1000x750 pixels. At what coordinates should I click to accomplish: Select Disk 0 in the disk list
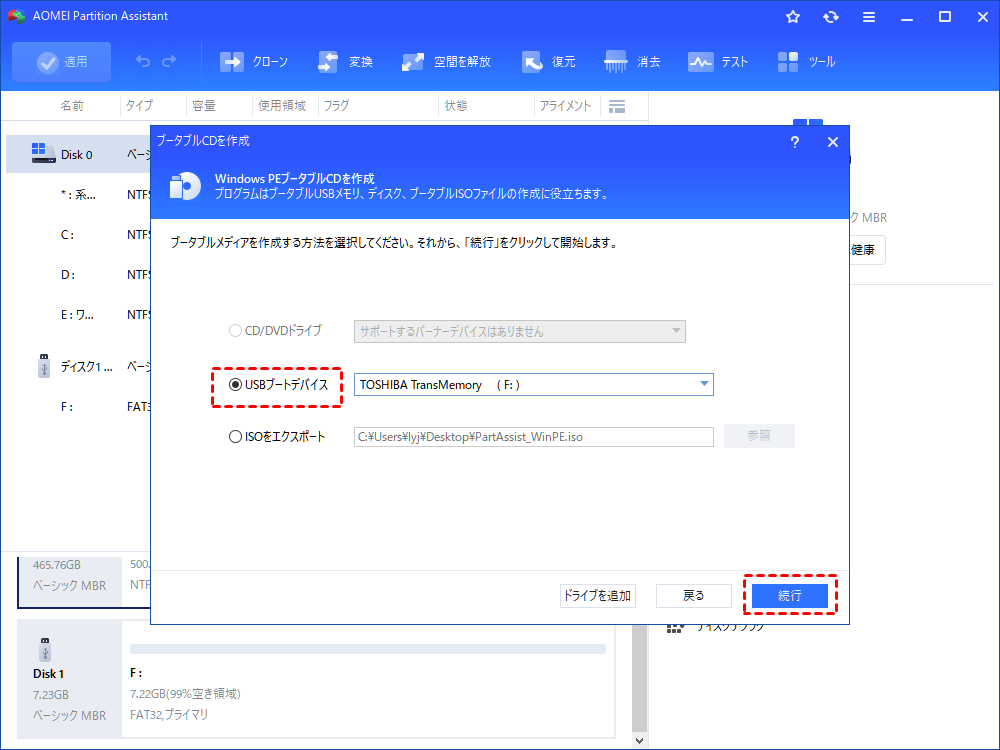point(78,154)
